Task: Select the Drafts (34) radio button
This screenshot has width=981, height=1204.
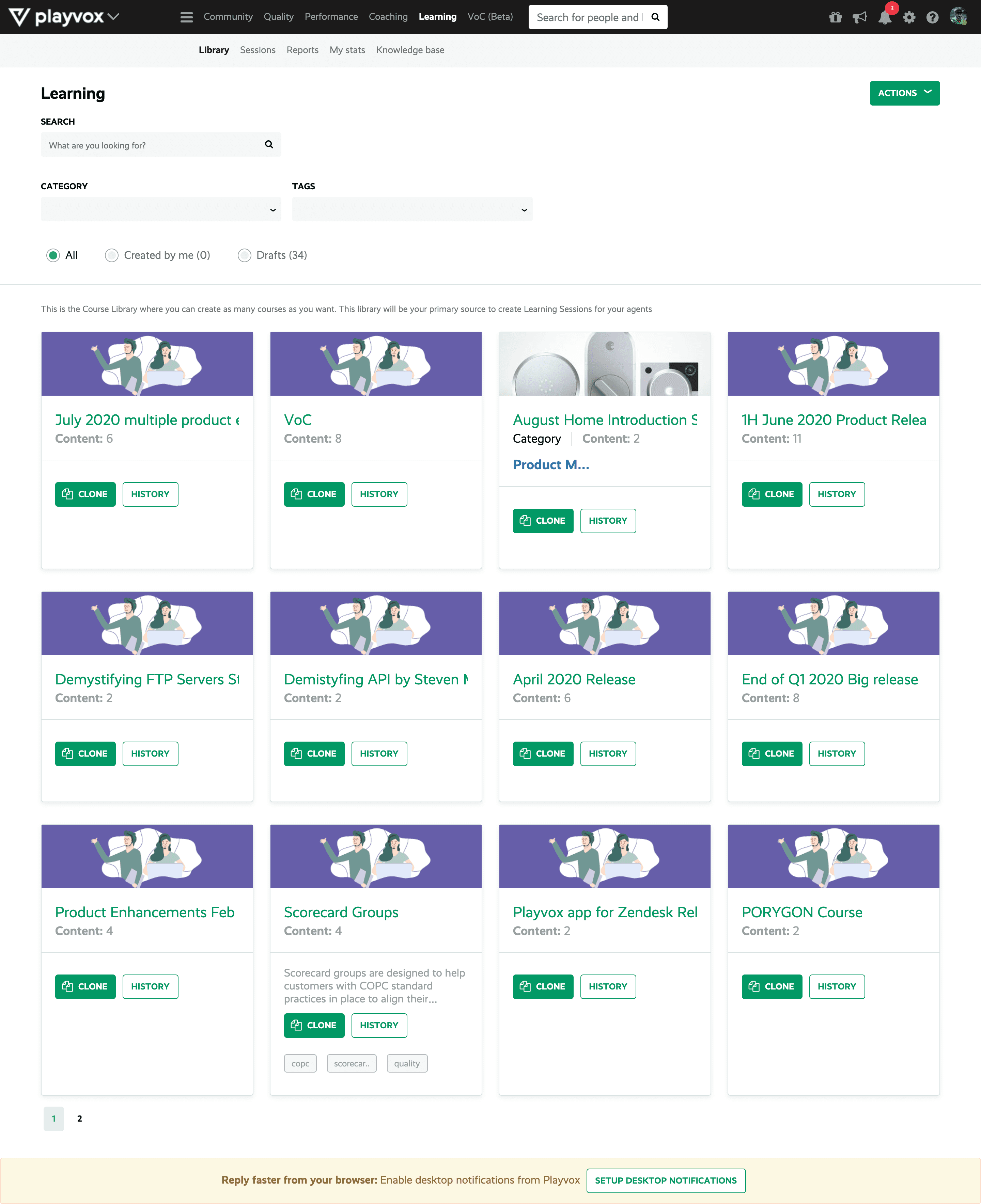Action: (244, 255)
